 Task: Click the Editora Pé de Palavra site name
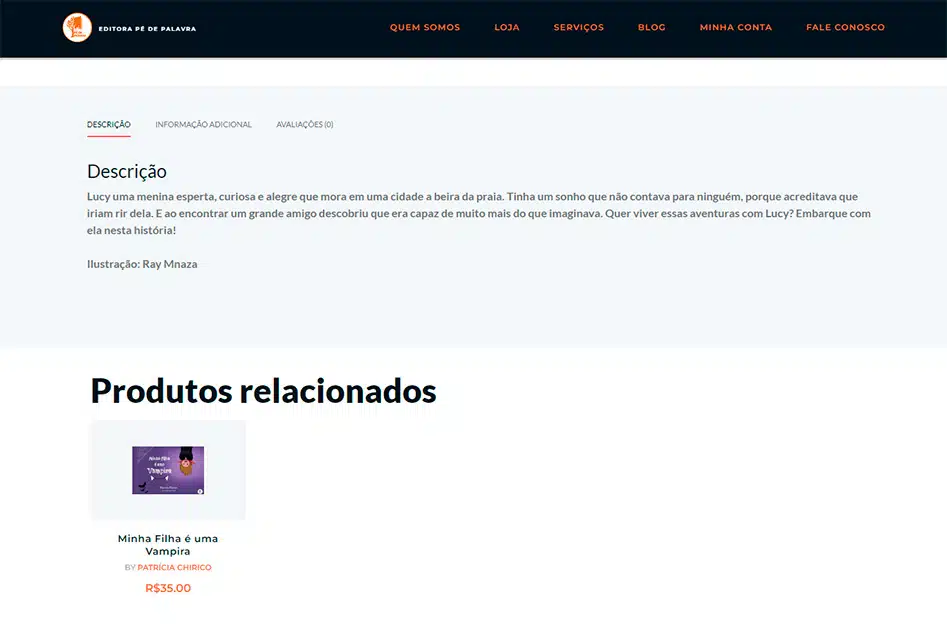pos(147,28)
